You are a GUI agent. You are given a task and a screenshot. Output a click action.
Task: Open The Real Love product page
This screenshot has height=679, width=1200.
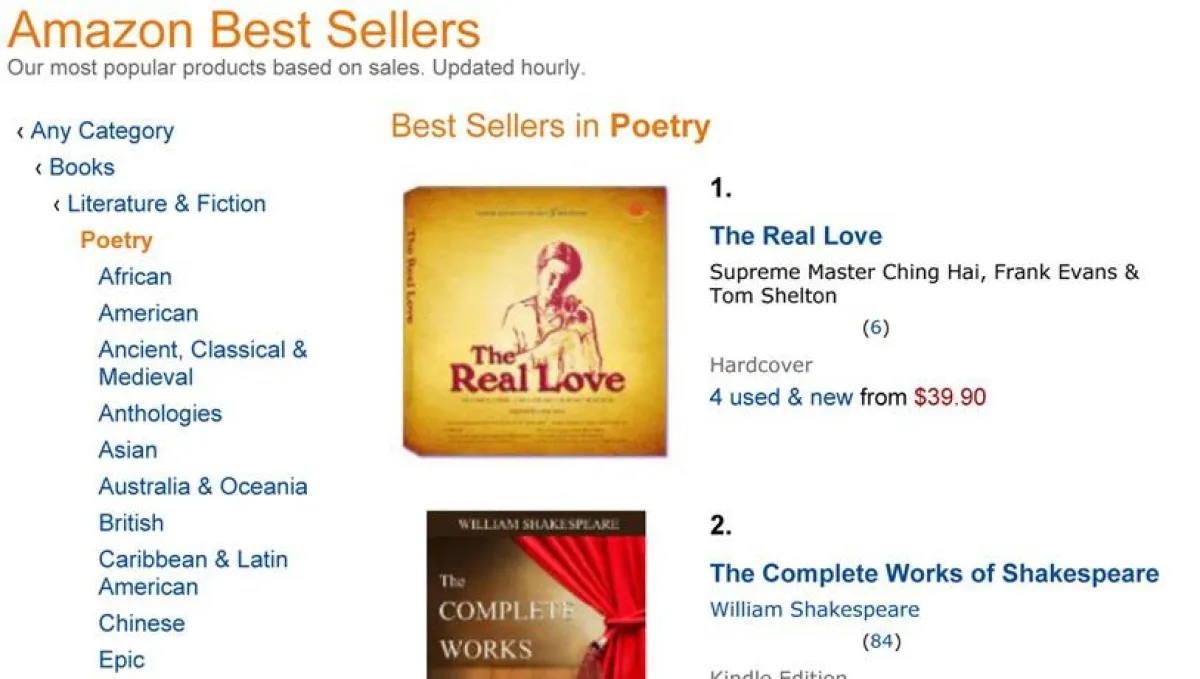795,236
